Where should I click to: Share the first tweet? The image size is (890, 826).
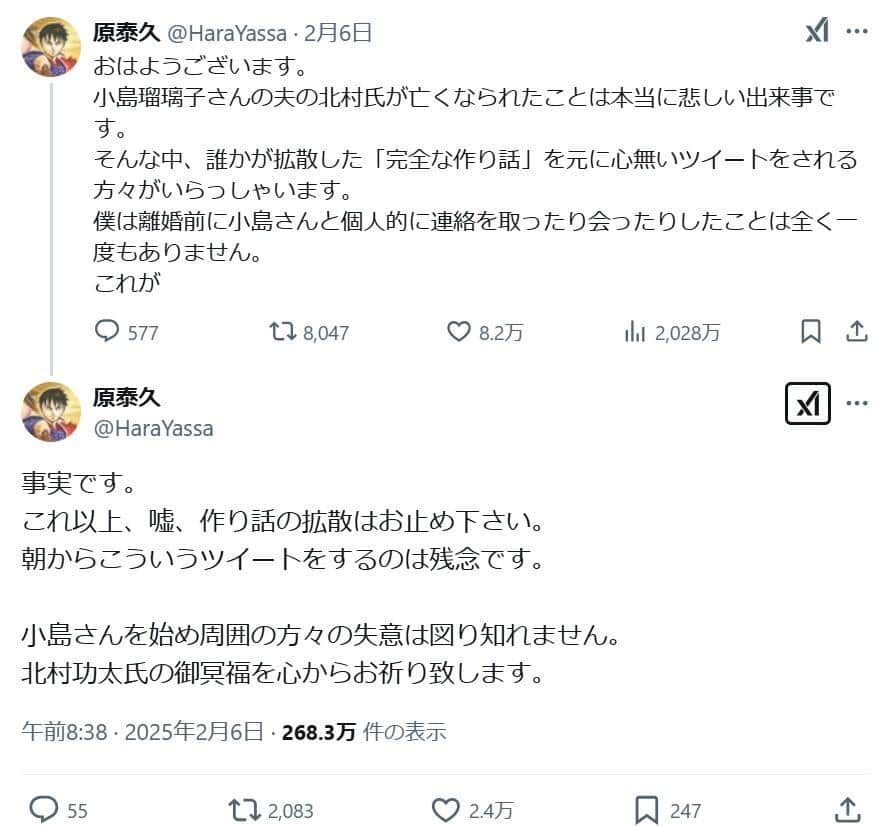click(857, 331)
